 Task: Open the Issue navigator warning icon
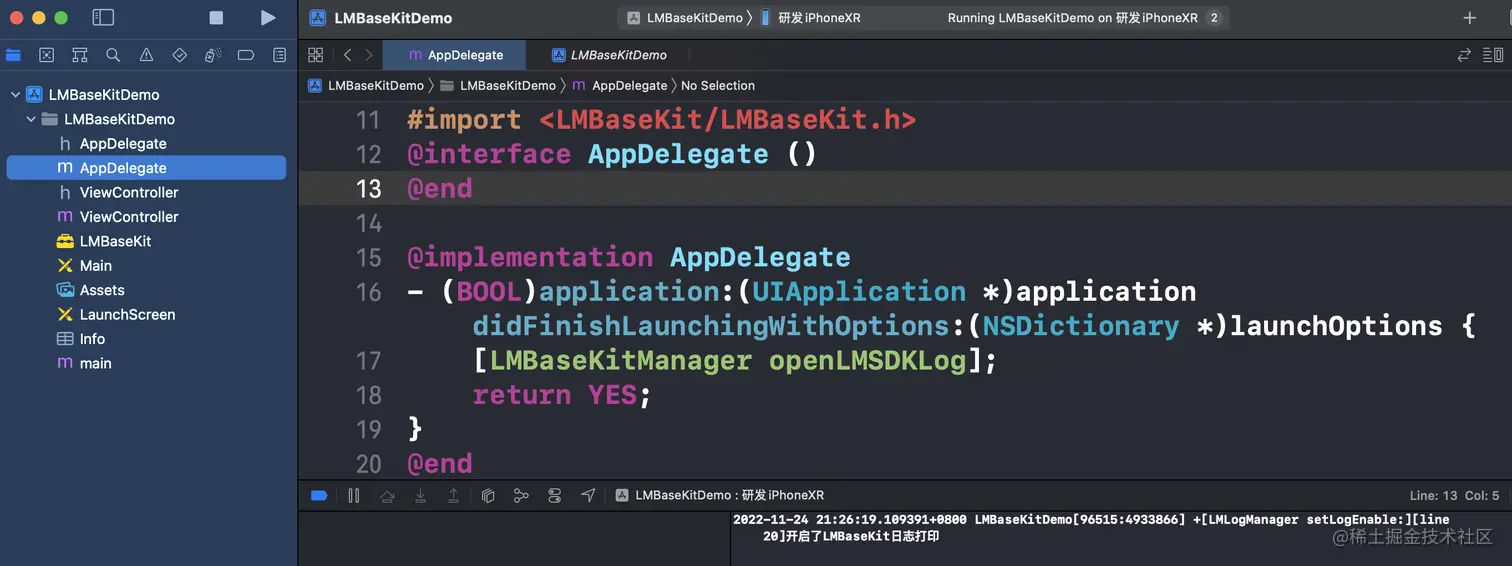146,55
